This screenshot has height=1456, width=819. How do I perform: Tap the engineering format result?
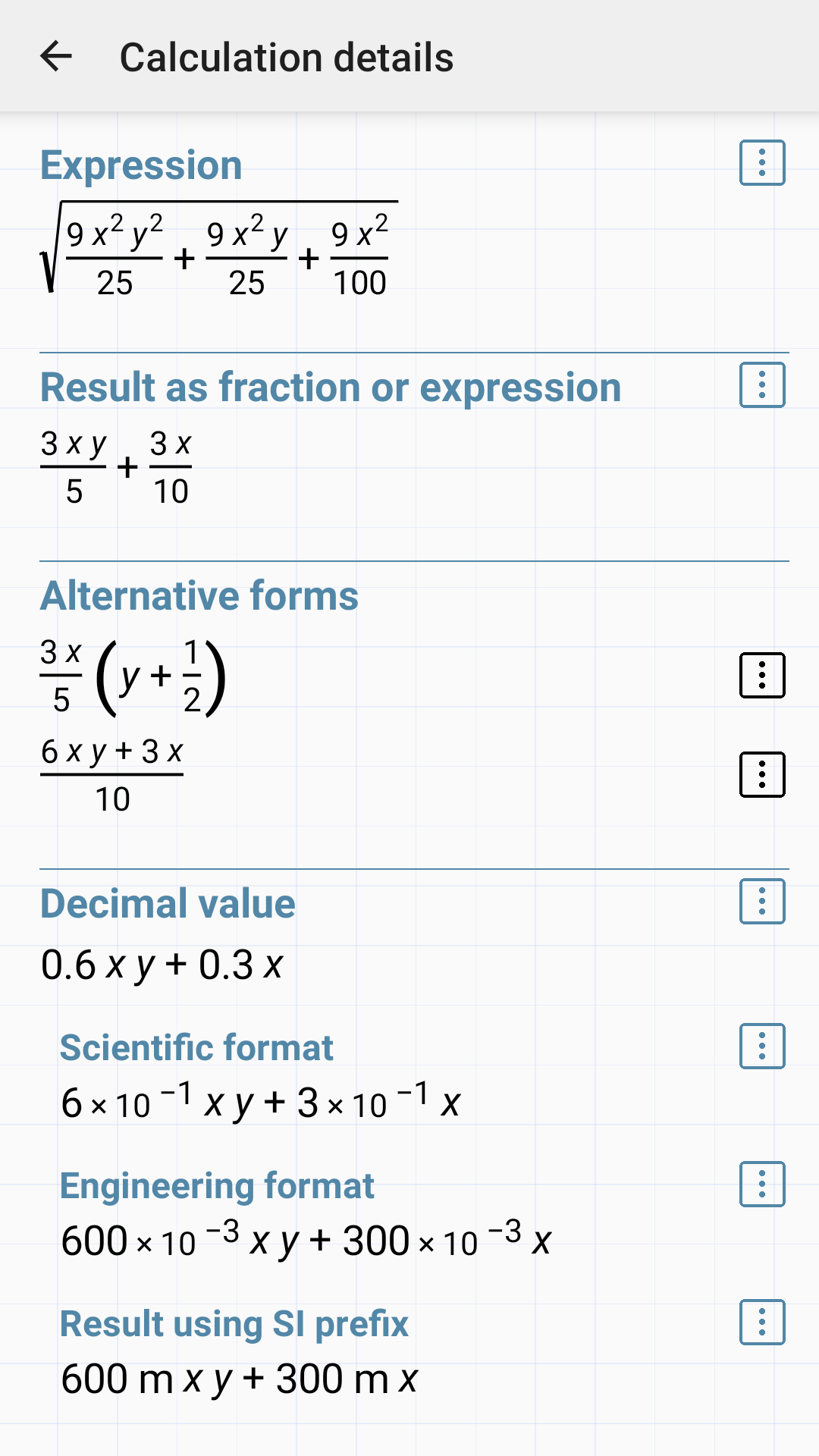(x=303, y=1238)
